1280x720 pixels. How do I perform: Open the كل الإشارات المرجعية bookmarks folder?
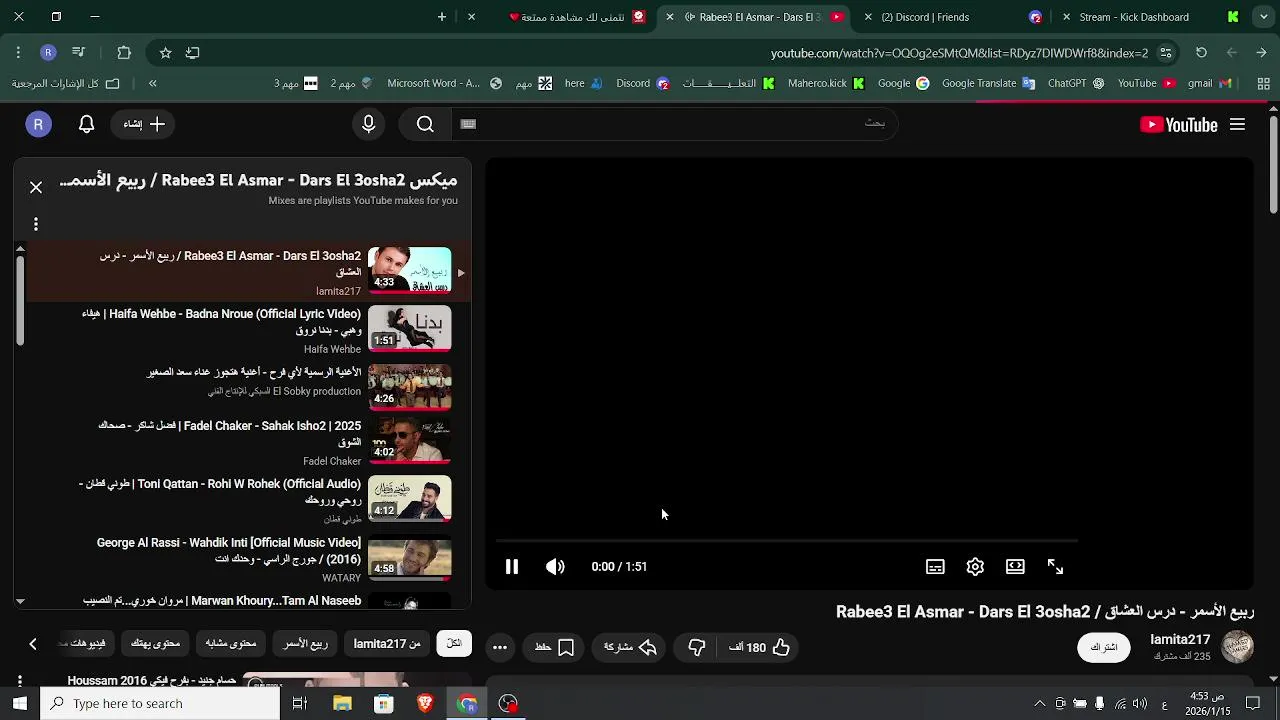point(65,83)
